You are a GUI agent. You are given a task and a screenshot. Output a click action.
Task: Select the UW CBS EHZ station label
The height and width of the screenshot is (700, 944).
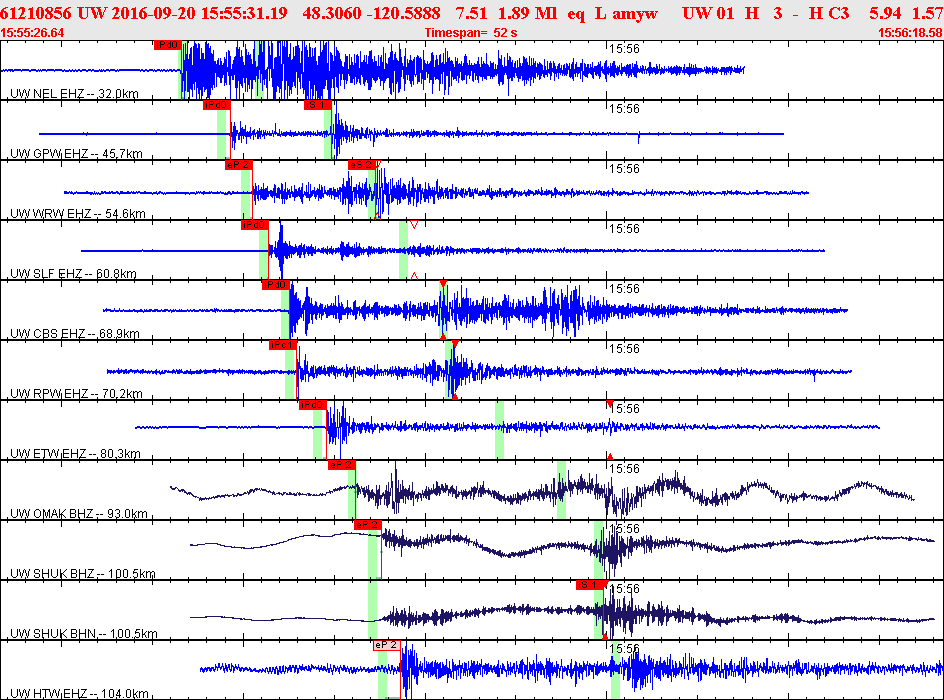74,333
